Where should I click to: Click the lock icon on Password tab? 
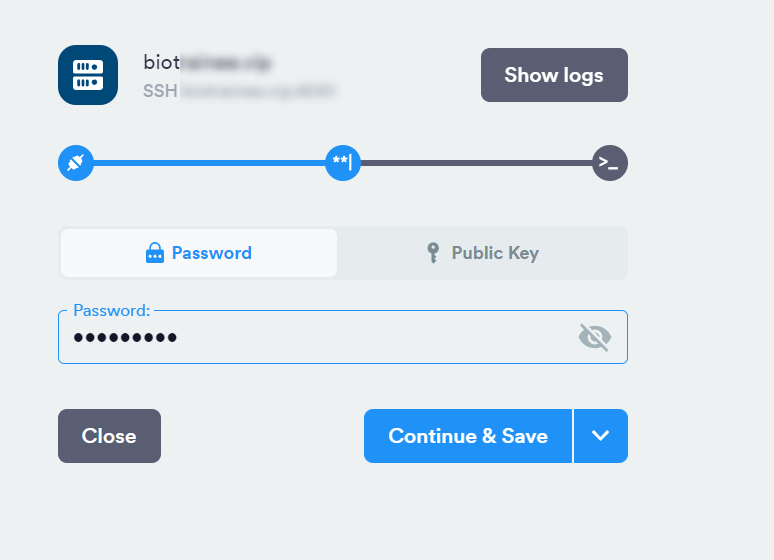[155, 253]
